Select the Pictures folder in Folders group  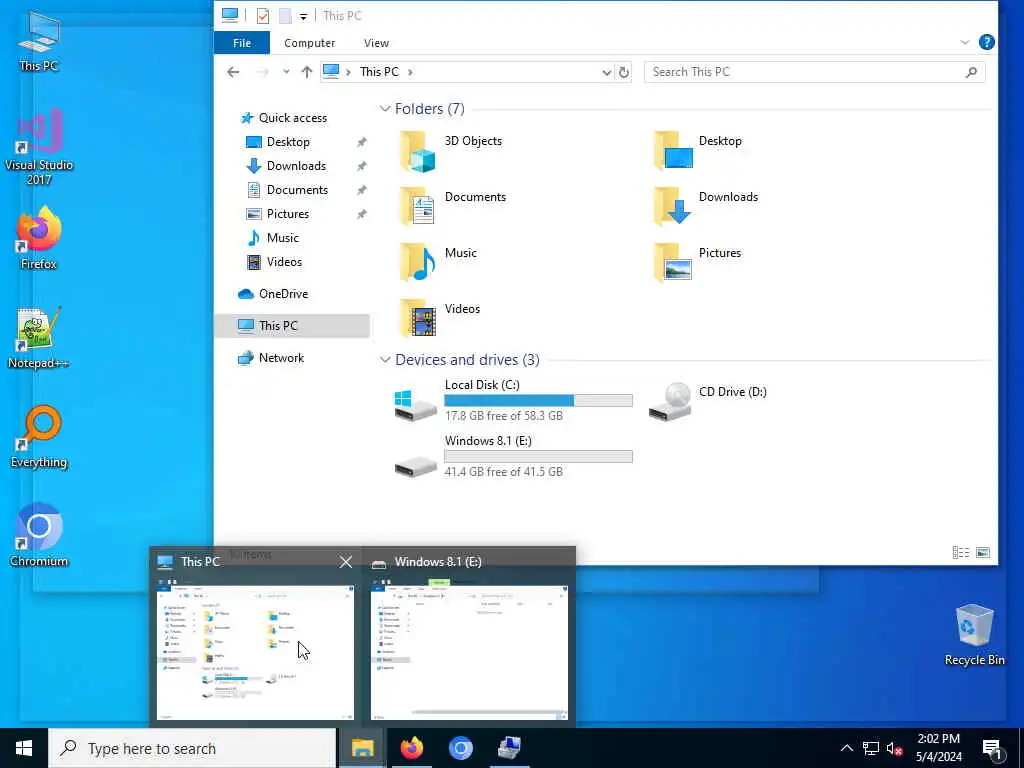pos(697,263)
